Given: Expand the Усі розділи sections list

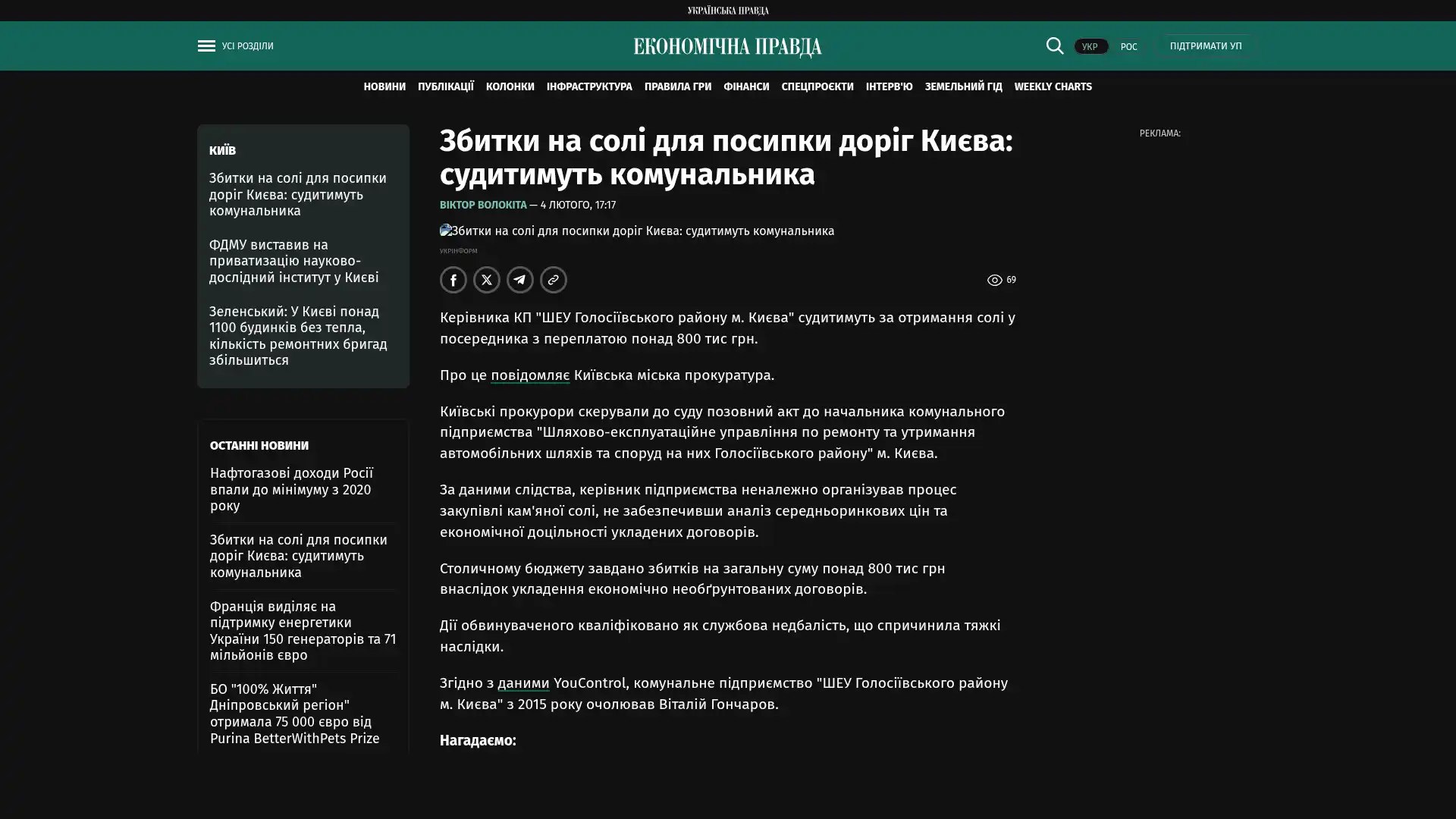Looking at the screenshot, I should coord(248,46).
